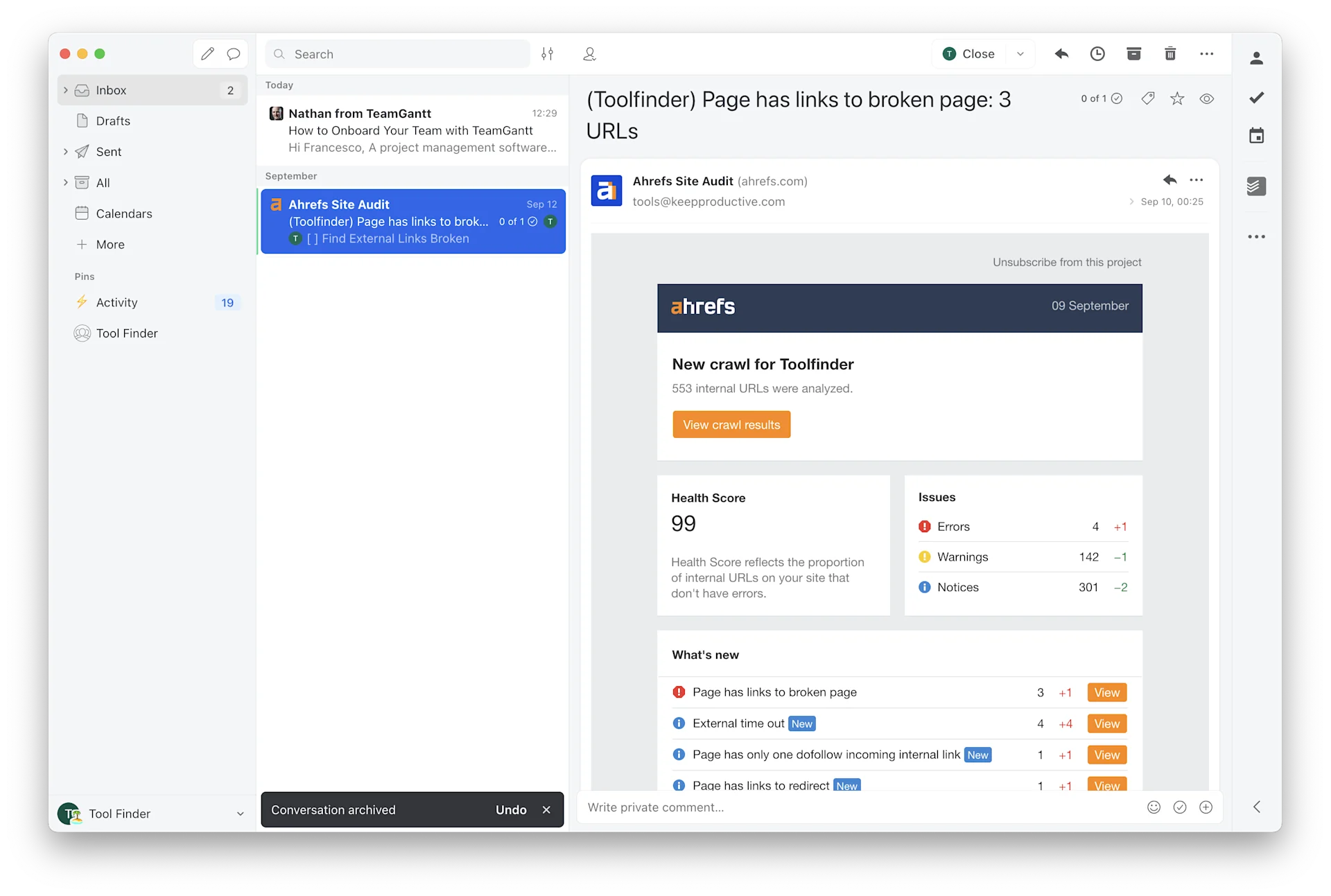Add a tag with label icon
Screen dimensions: 1331x896
point(1148,98)
